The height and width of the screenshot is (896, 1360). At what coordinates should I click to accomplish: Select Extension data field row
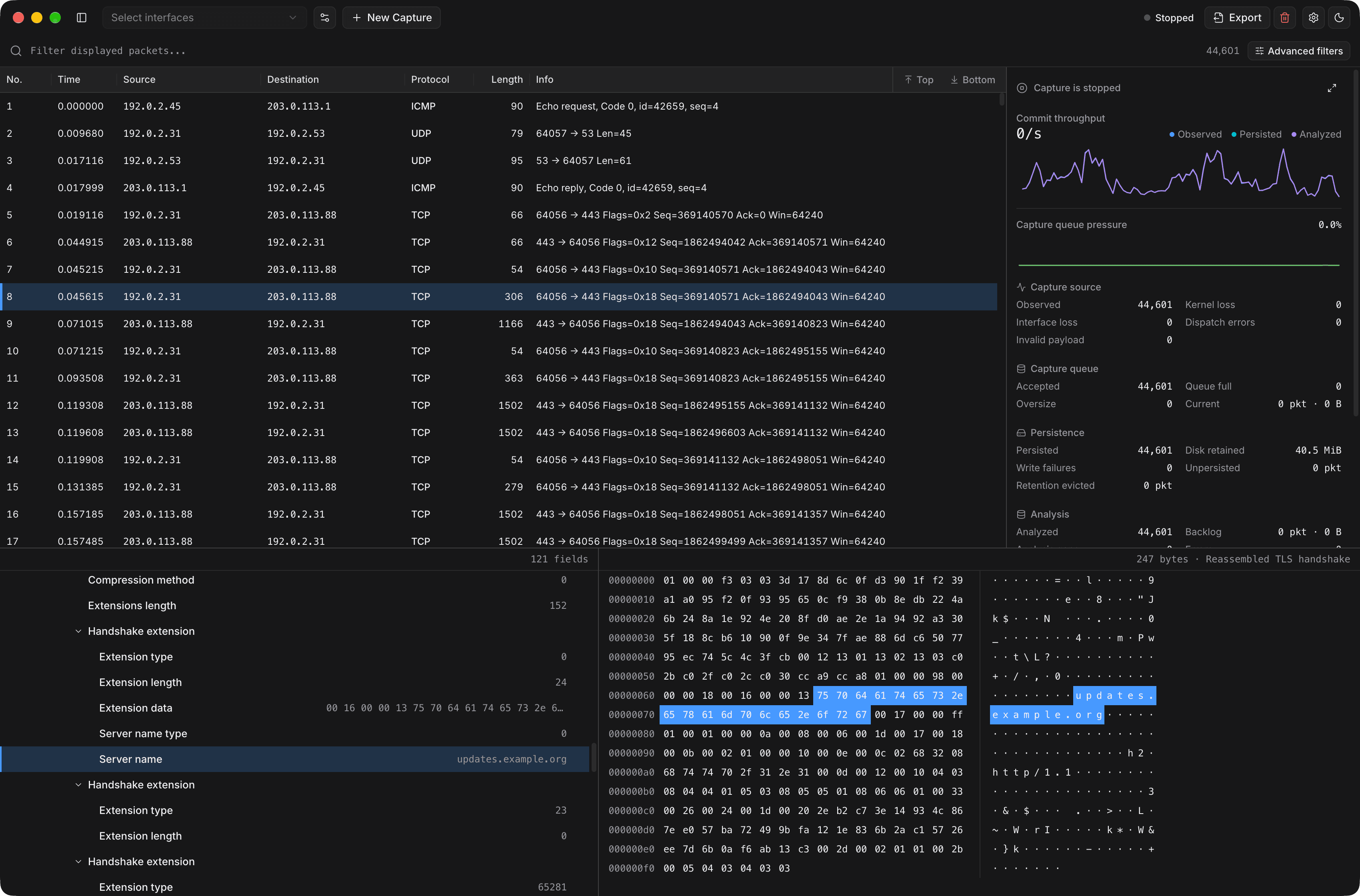pyautogui.click(x=295, y=708)
